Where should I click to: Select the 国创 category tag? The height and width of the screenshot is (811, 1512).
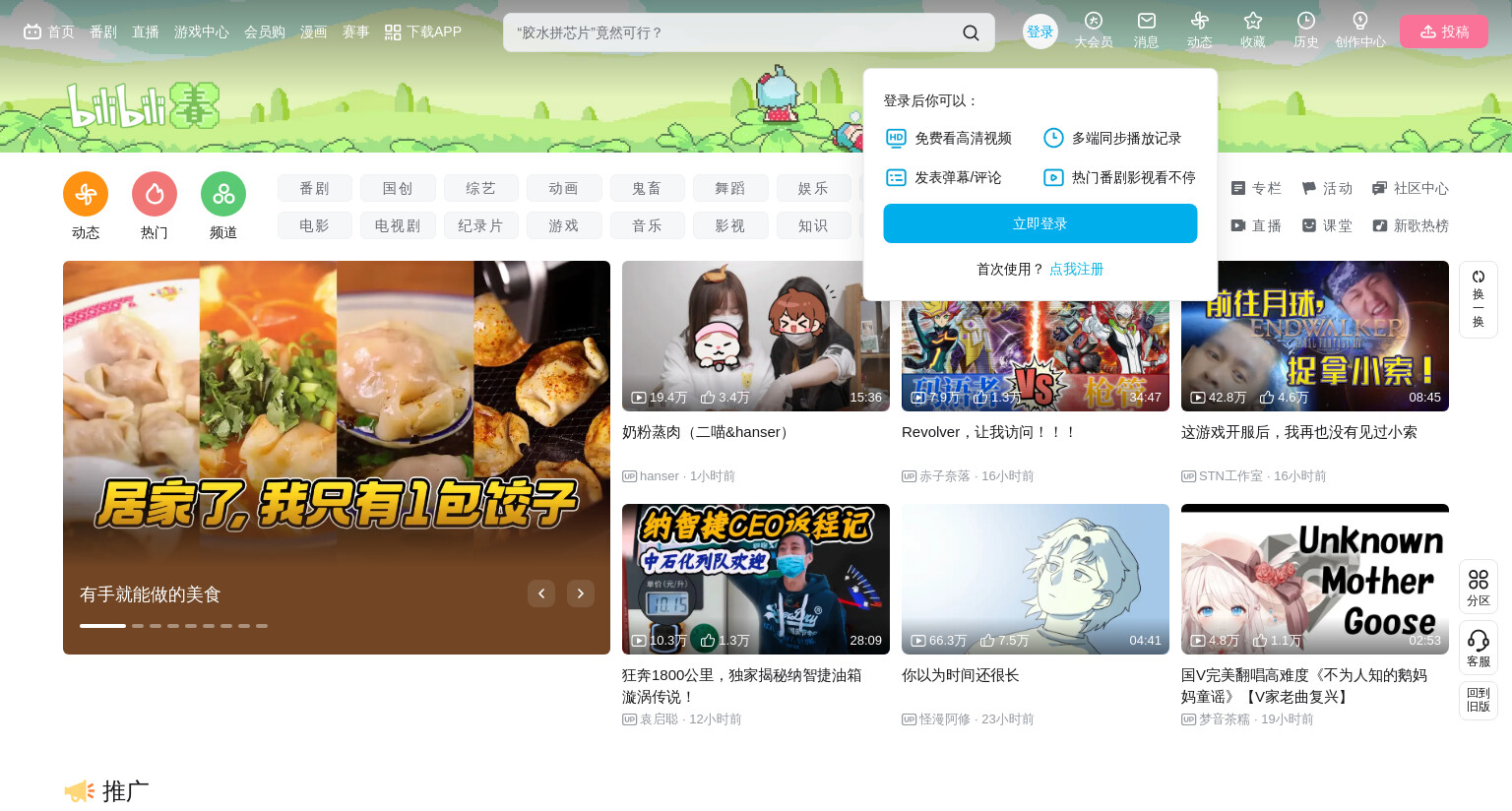tap(398, 188)
